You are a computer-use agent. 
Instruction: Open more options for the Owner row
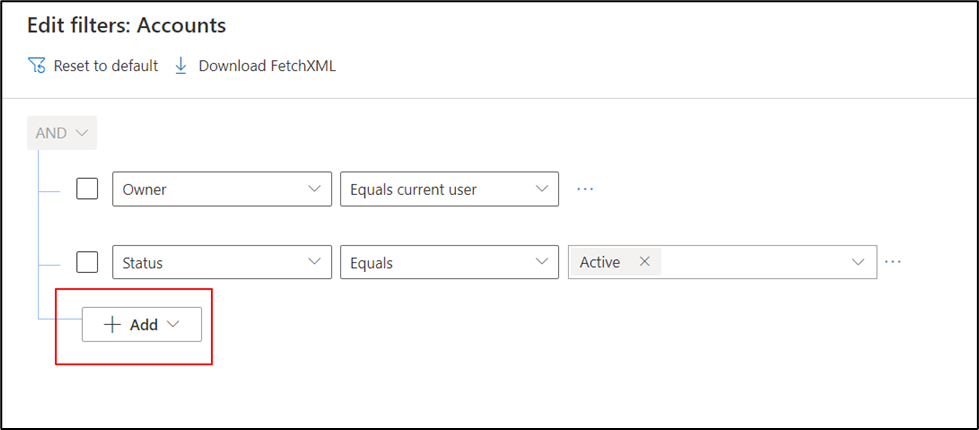586,188
